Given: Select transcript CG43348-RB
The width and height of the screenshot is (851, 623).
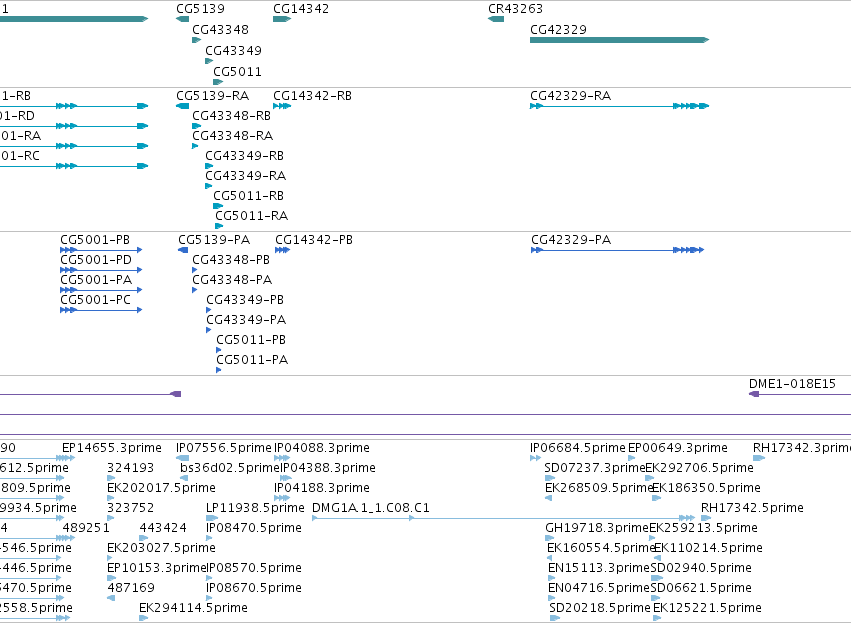Looking at the screenshot, I should pyautogui.click(x=231, y=116).
